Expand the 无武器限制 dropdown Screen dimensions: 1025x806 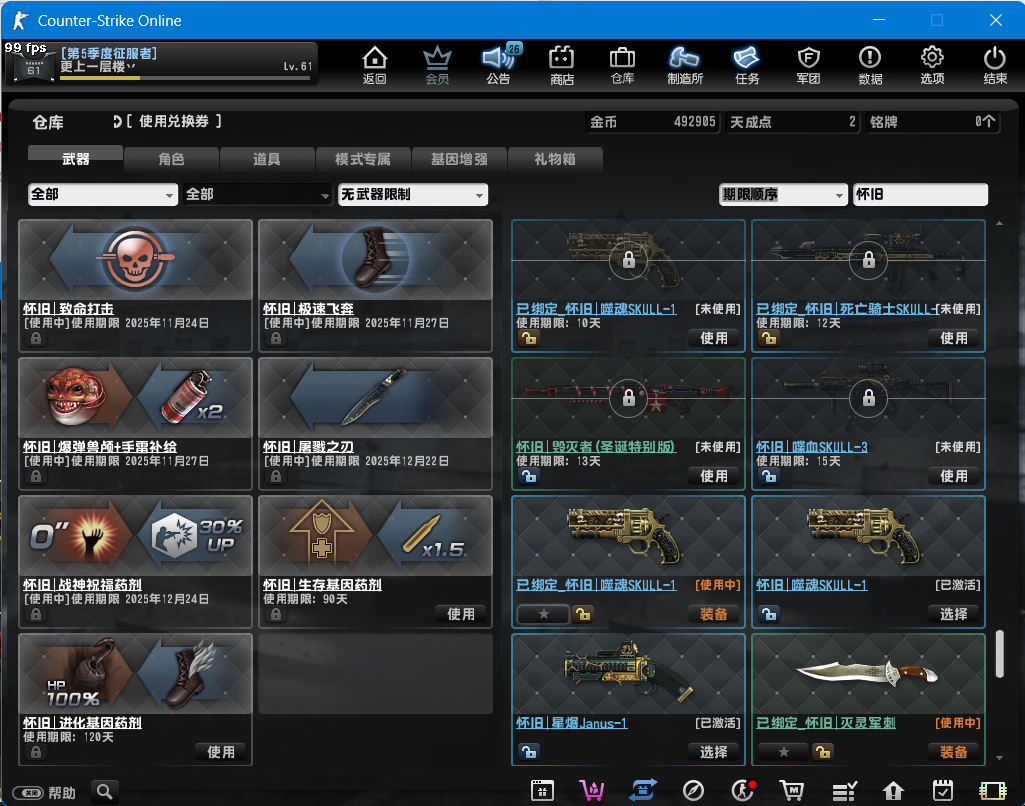[x=412, y=194]
